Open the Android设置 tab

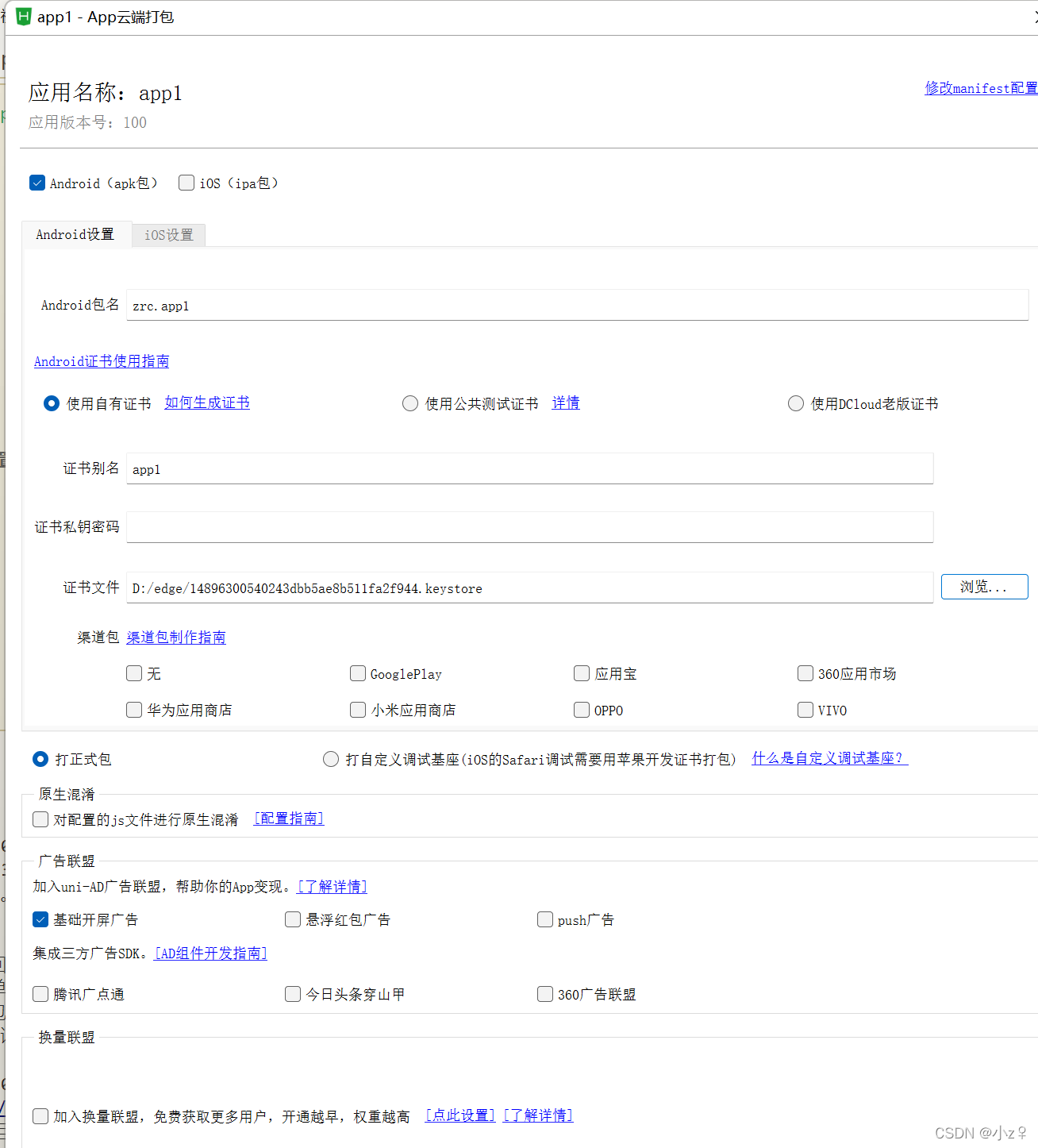click(76, 234)
